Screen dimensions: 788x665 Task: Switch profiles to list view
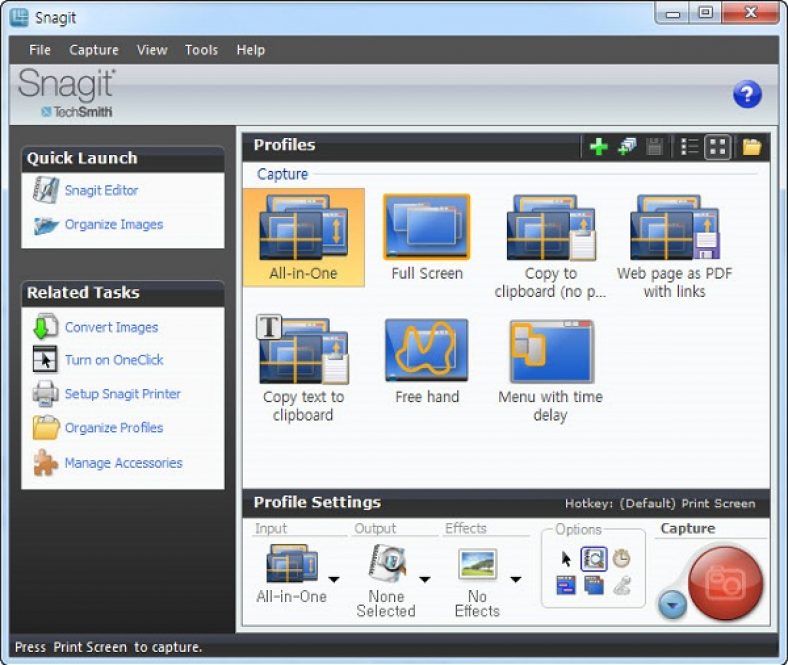[x=689, y=147]
